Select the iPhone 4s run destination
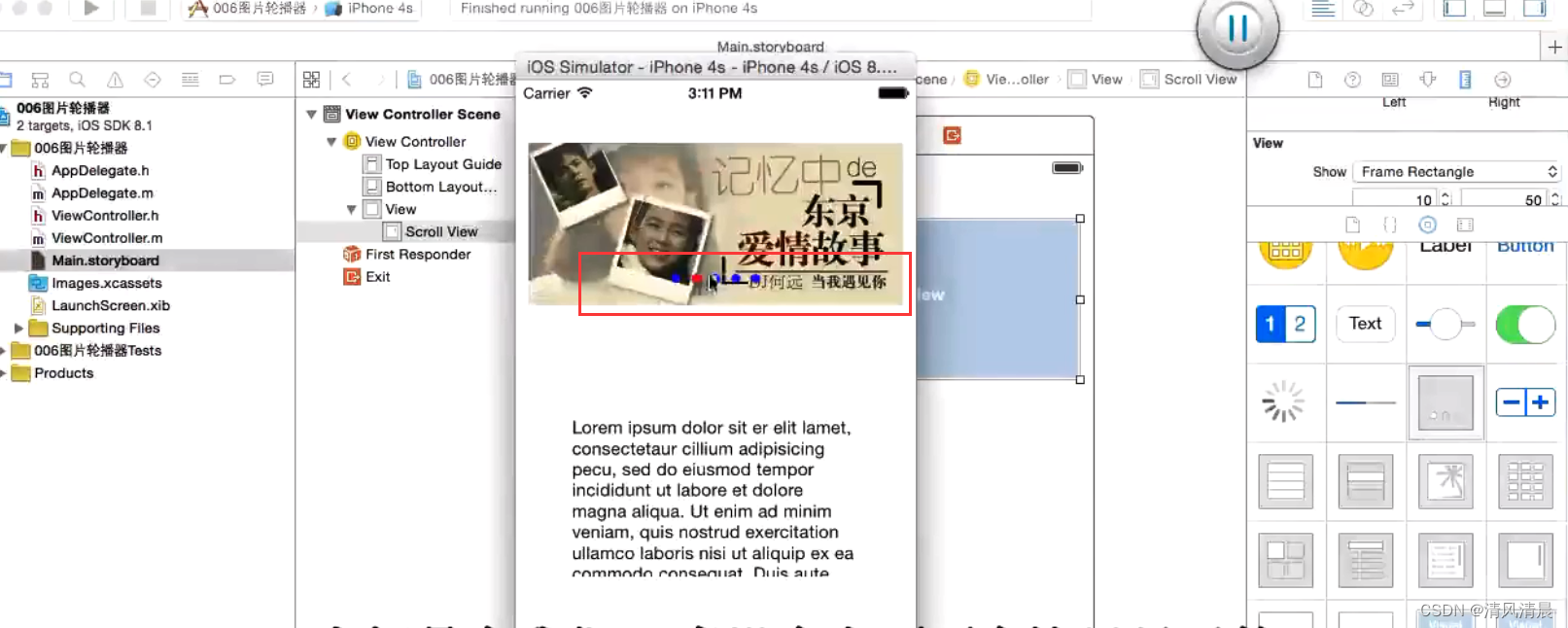1568x628 pixels. (x=369, y=8)
